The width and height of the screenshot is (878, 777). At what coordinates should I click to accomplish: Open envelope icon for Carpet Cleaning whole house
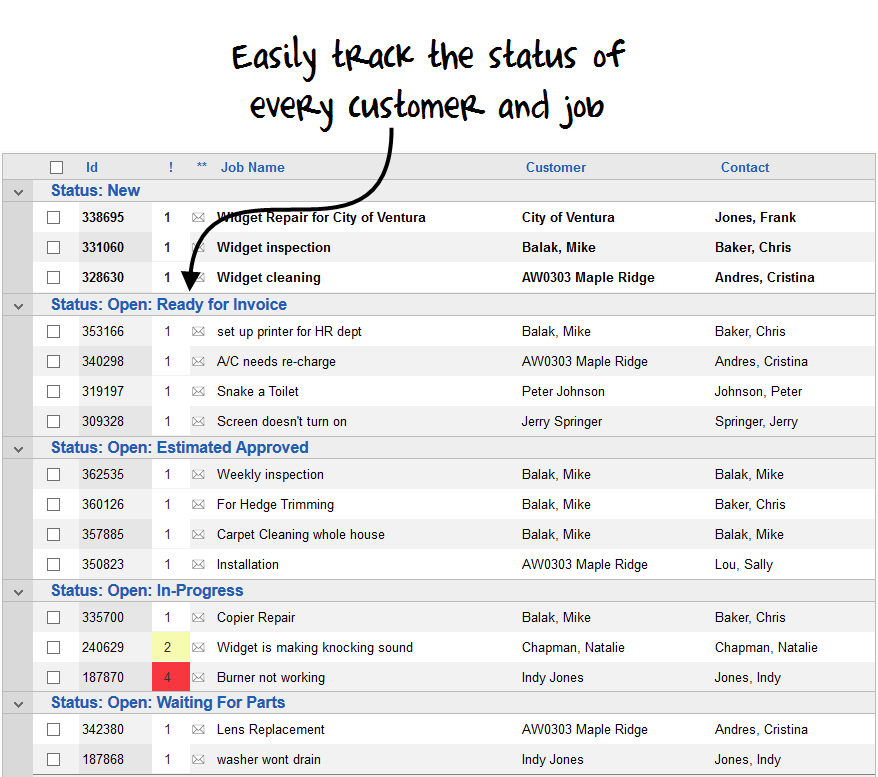(x=198, y=535)
